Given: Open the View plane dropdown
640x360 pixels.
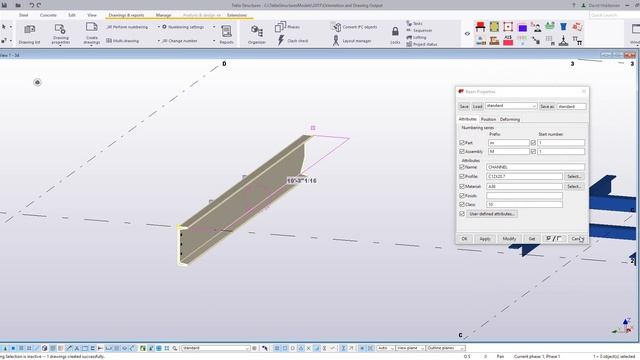Looking at the screenshot, I should pyautogui.click(x=410, y=348).
